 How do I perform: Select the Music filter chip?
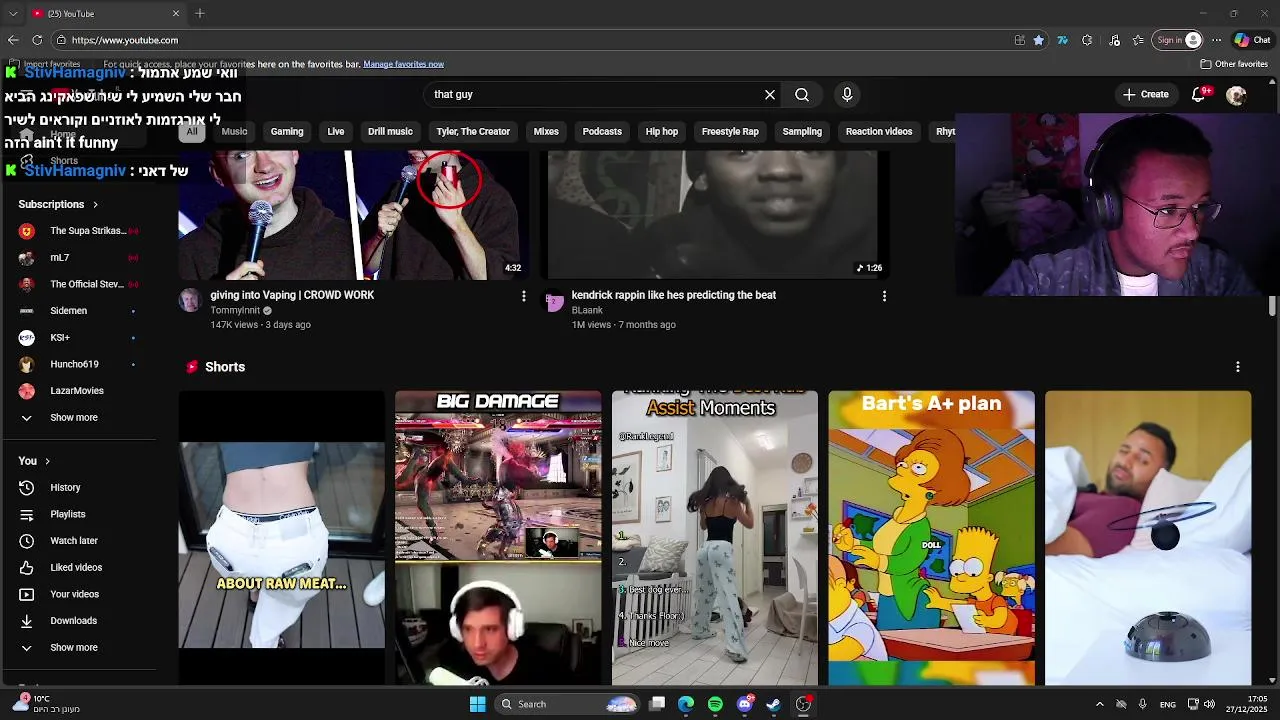pos(234,131)
